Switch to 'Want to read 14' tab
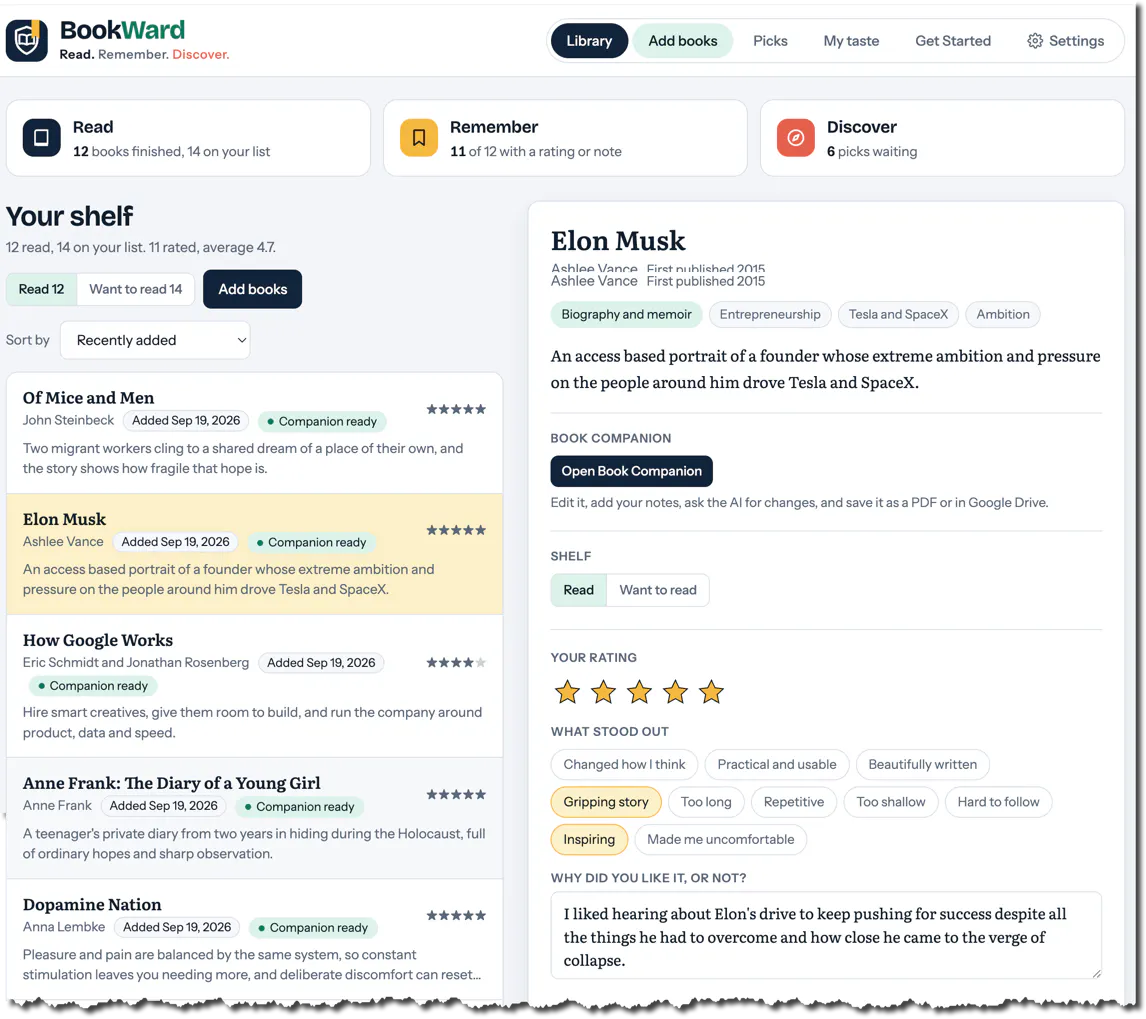Image resolution: width=1146 pixels, height=1019 pixels. click(x=136, y=289)
